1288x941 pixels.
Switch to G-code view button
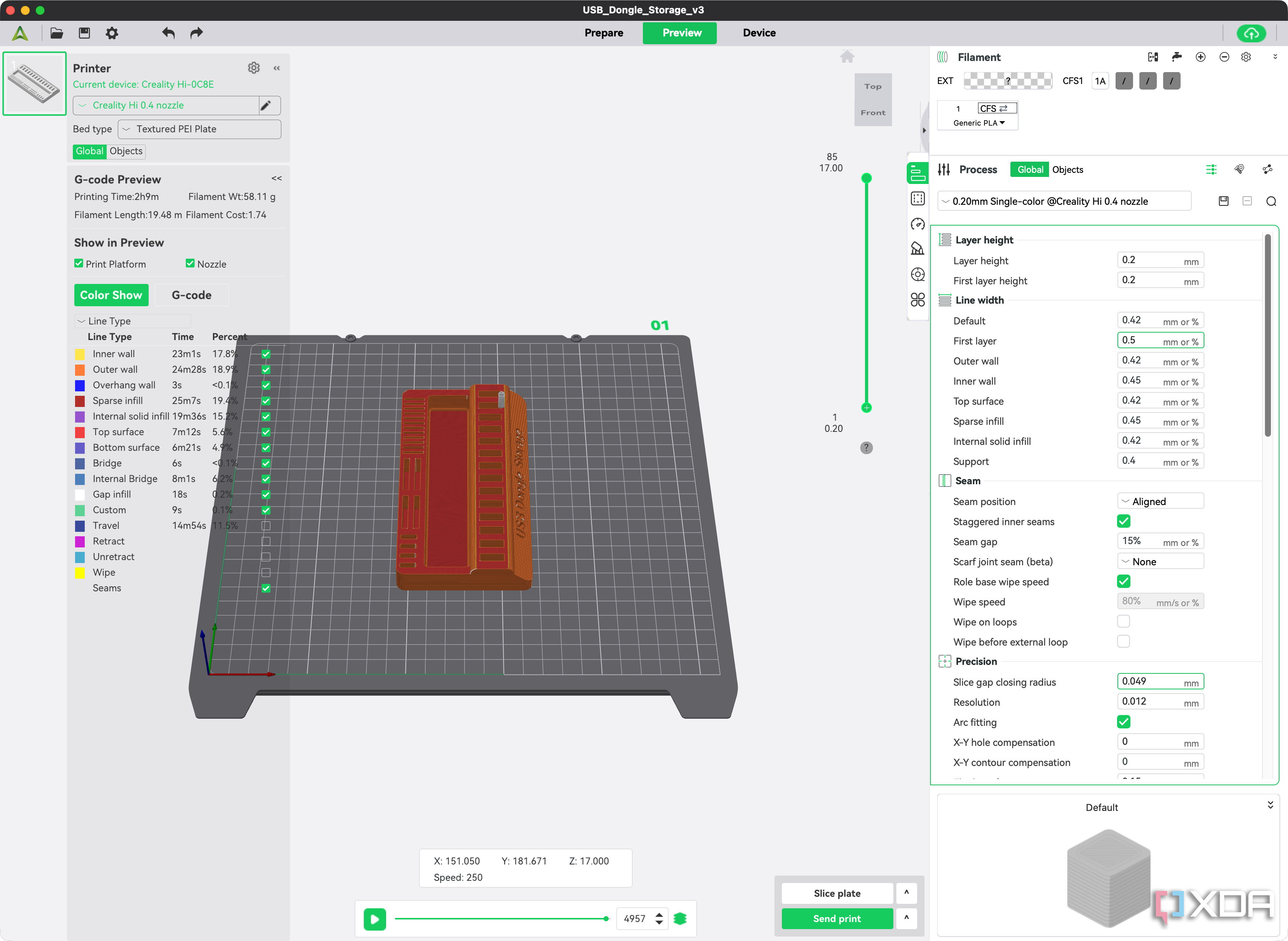point(191,295)
